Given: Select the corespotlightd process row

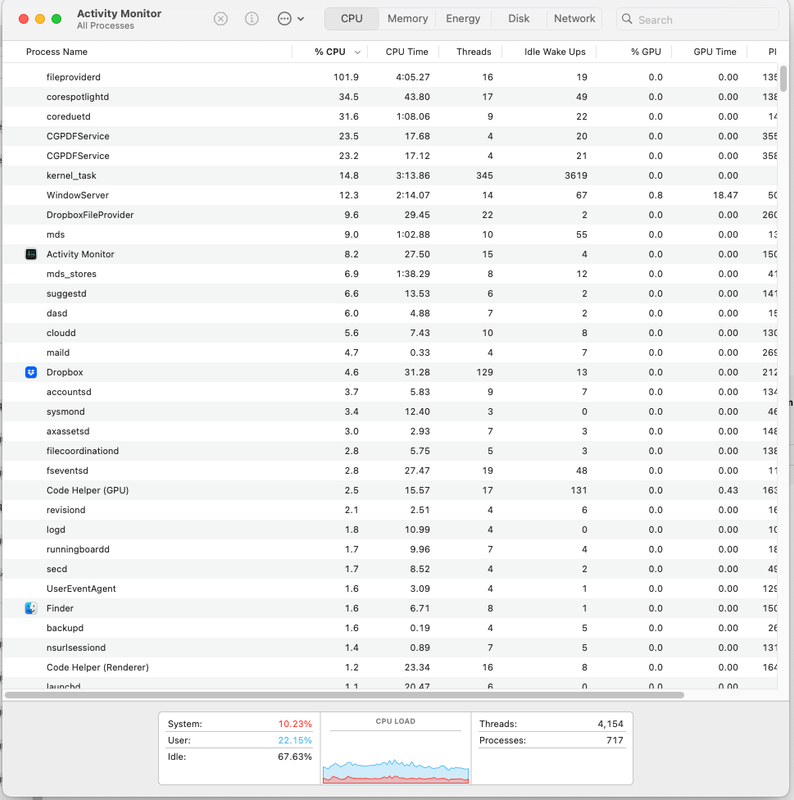Looking at the screenshot, I should 390,97.
